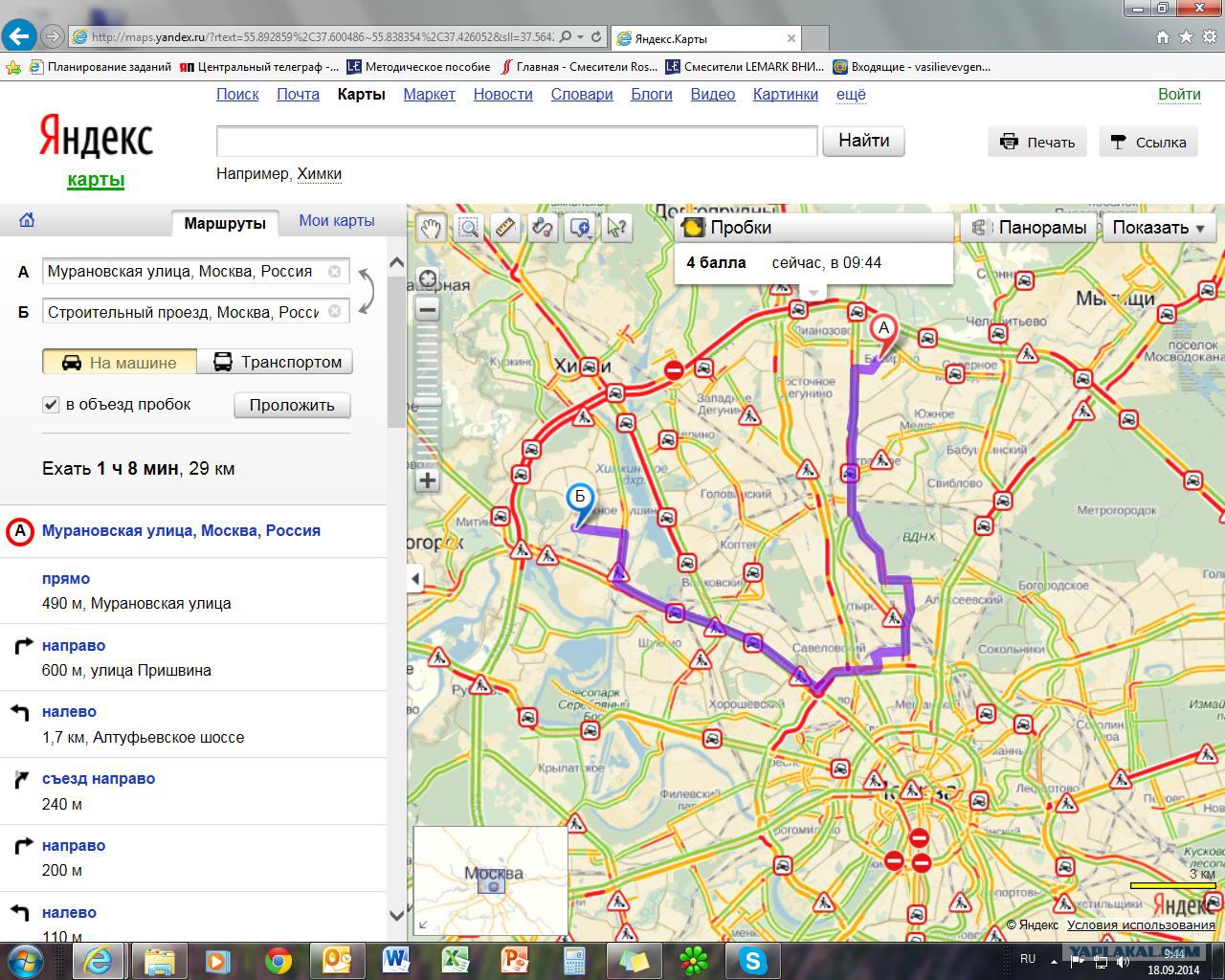Viewport: 1225px width, 980px height.
Task: Click the Ссылка link button
Action: [1148, 142]
